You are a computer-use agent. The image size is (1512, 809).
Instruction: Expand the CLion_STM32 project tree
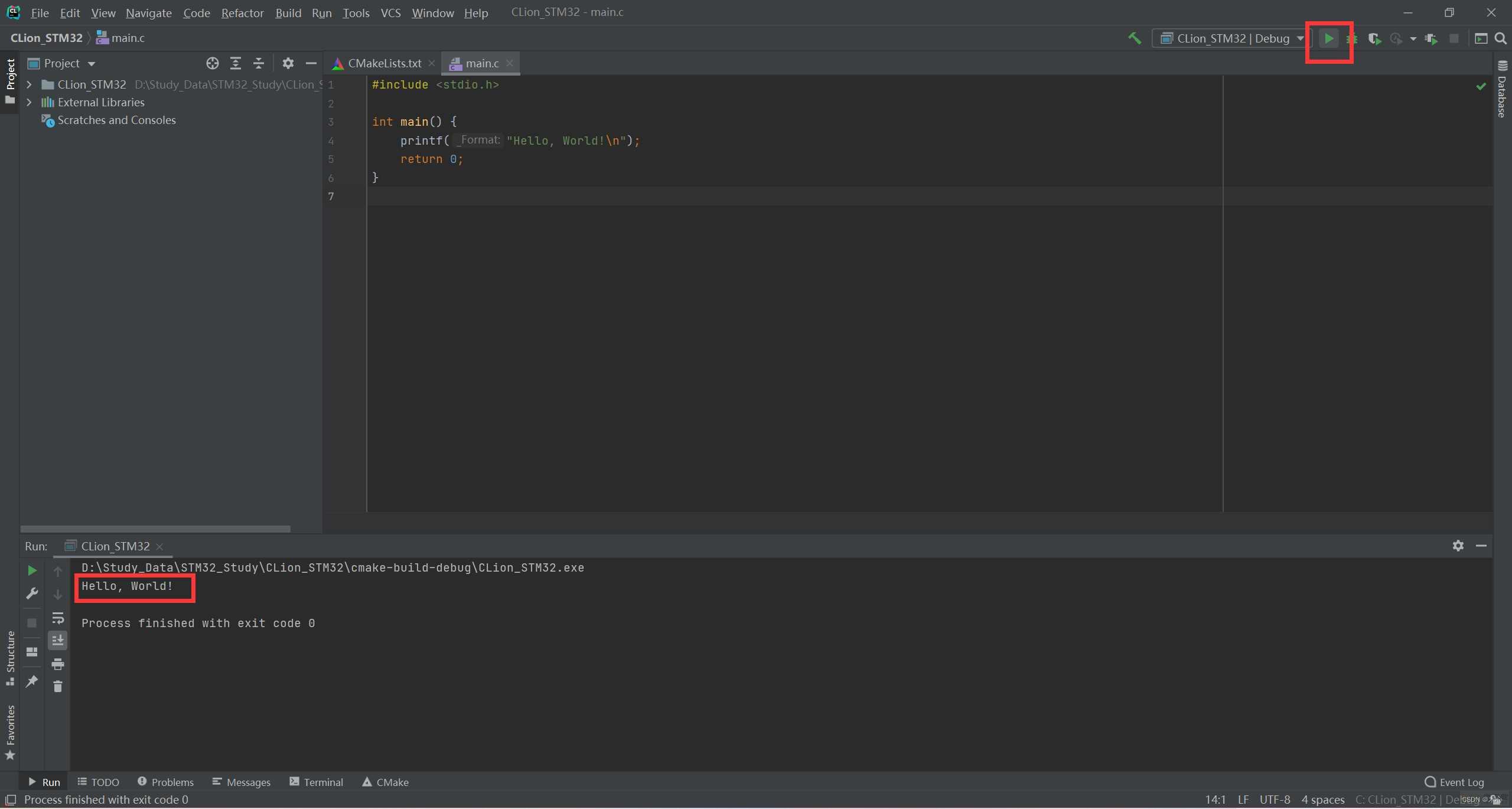point(28,84)
